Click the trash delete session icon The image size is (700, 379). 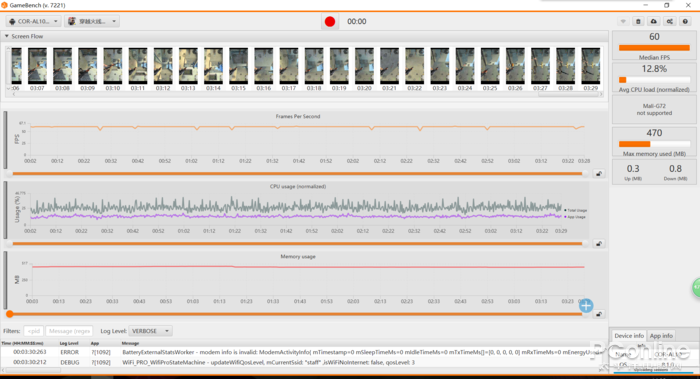[x=638, y=21]
